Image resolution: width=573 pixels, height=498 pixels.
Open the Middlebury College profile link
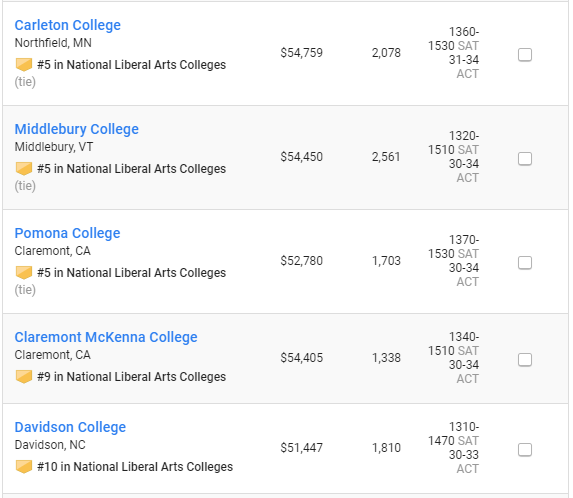pyautogui.click(x=77, y=129)
